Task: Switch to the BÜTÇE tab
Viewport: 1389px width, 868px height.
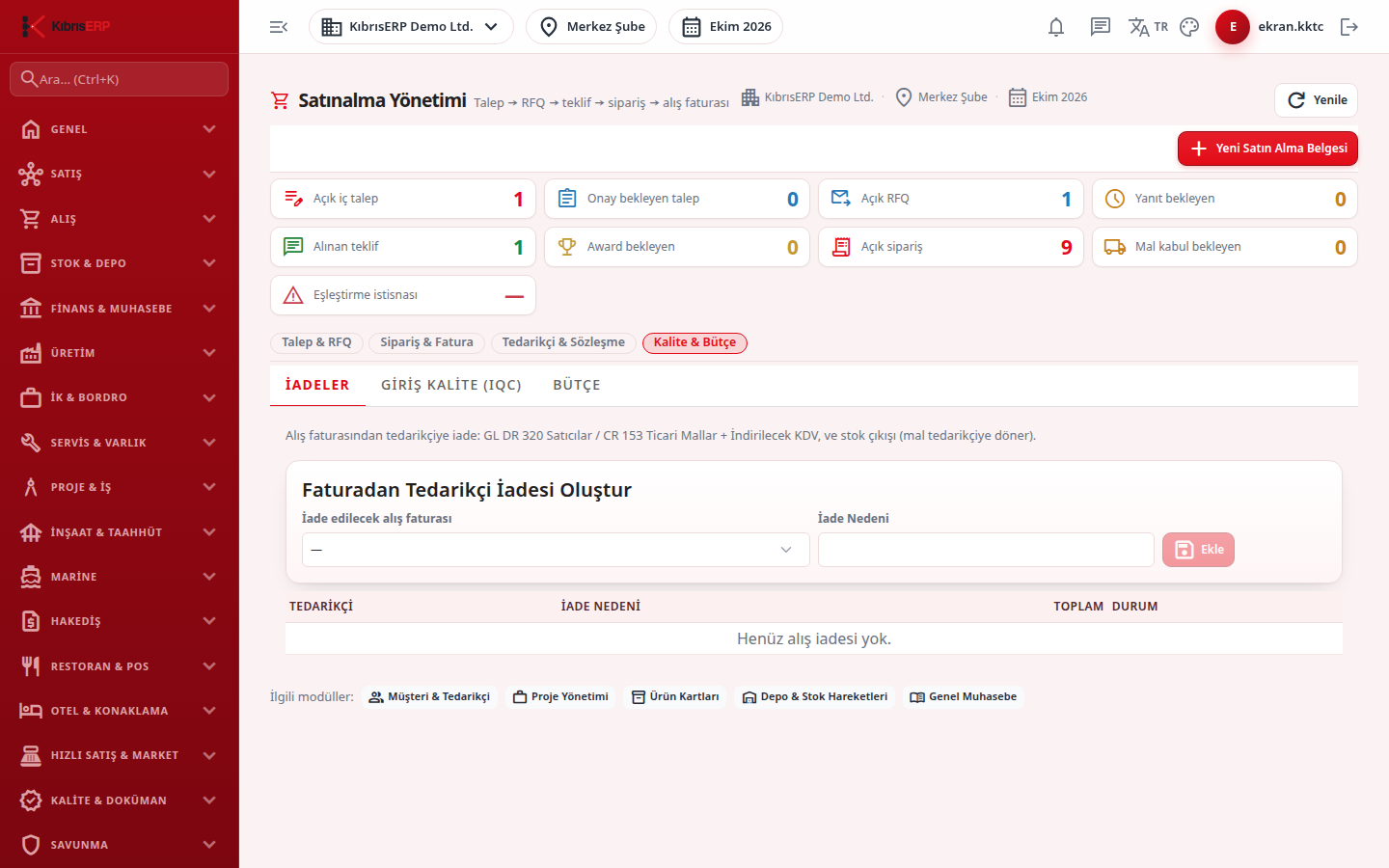Action: pos(577,385)
